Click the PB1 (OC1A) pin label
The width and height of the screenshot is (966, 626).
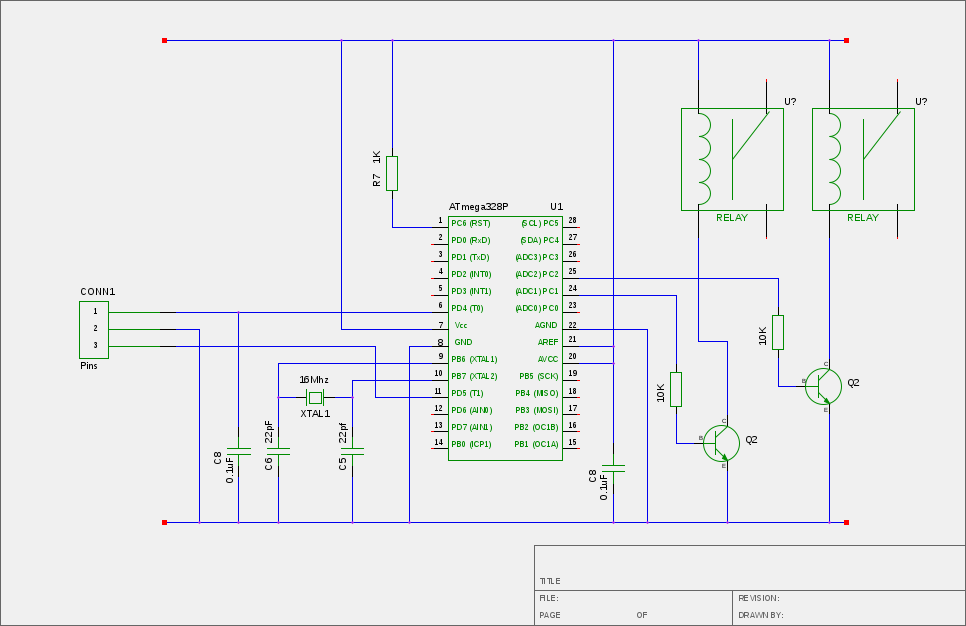[537, 444]
